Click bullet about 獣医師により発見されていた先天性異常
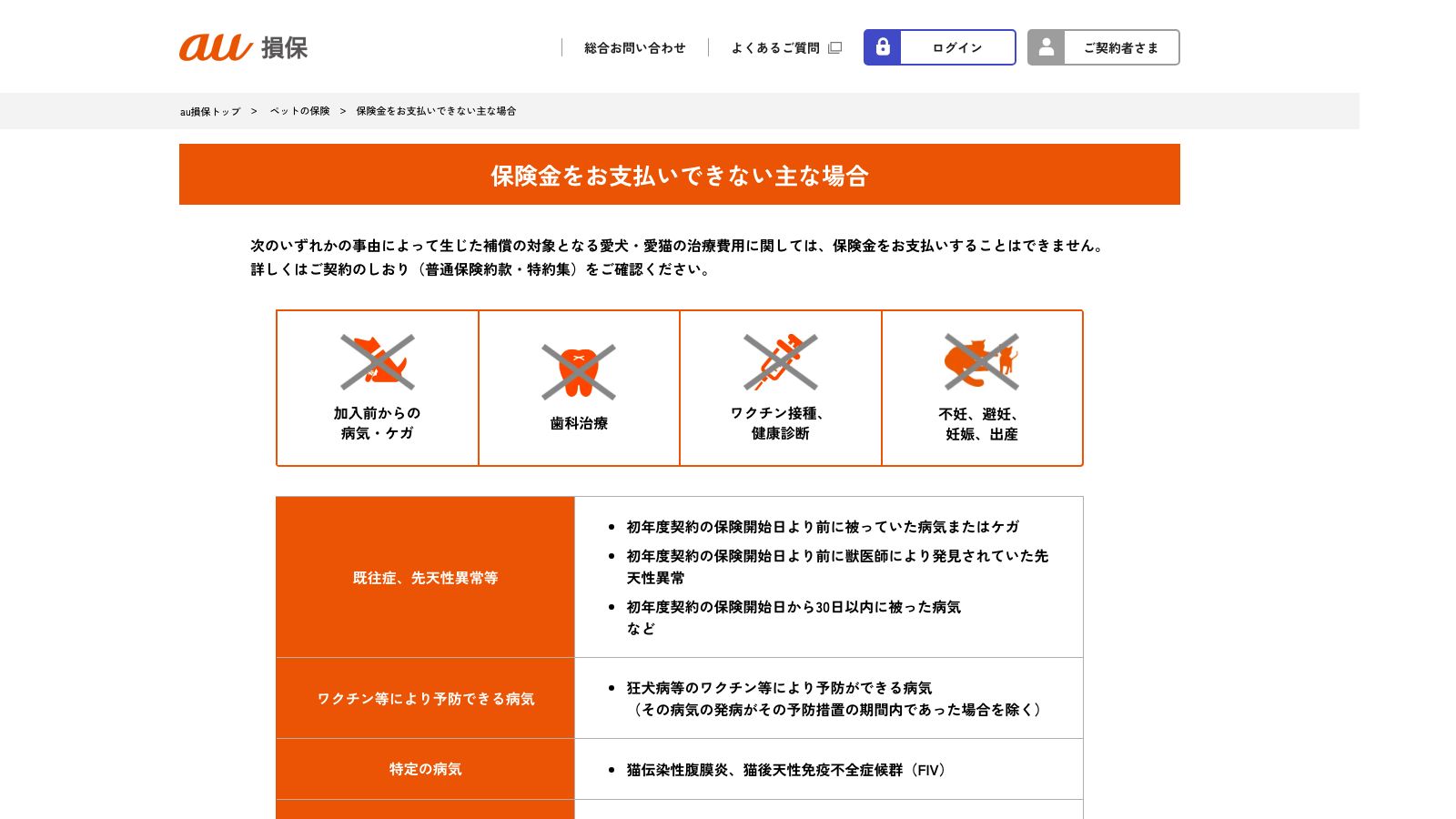 coord(837,566)
